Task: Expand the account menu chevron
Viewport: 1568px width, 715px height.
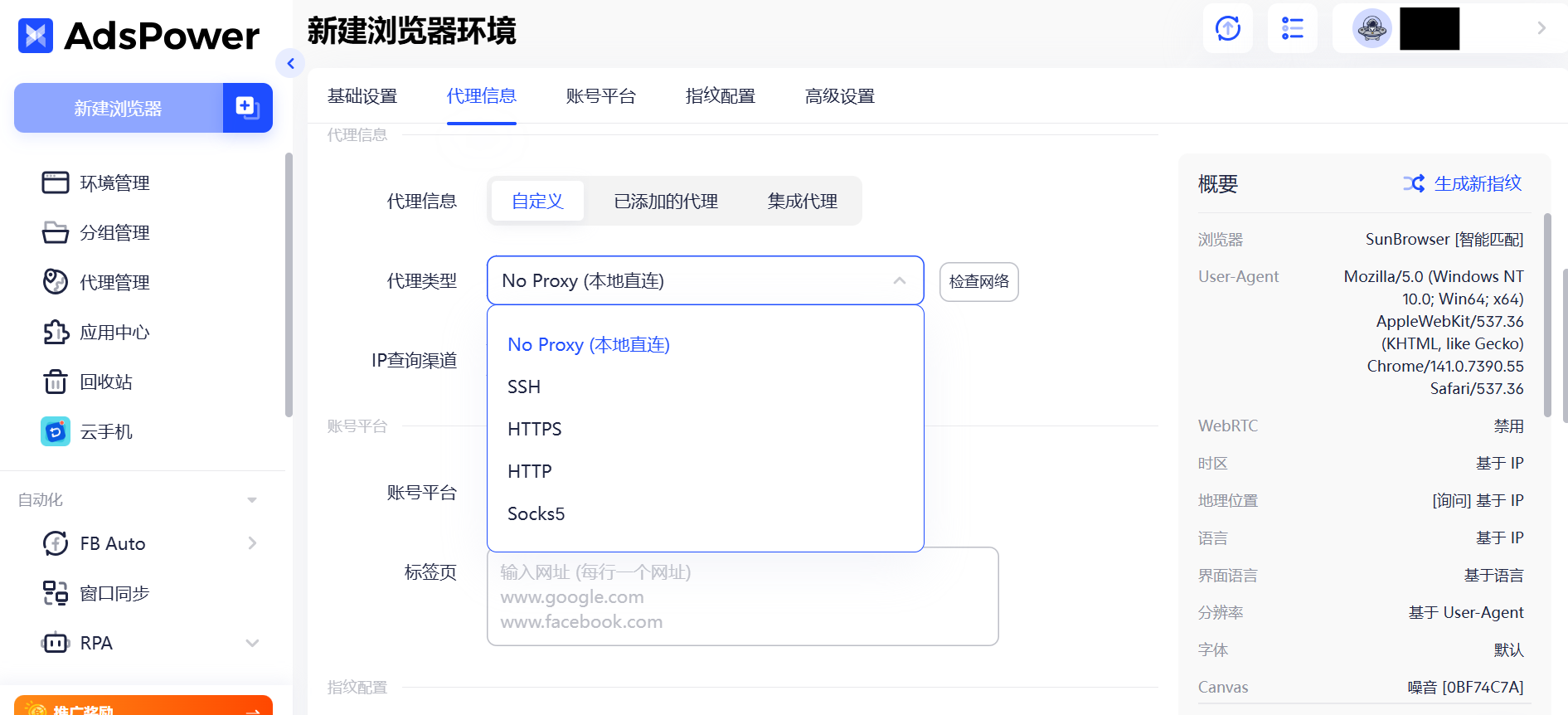Action: (x=1541, y=28)
